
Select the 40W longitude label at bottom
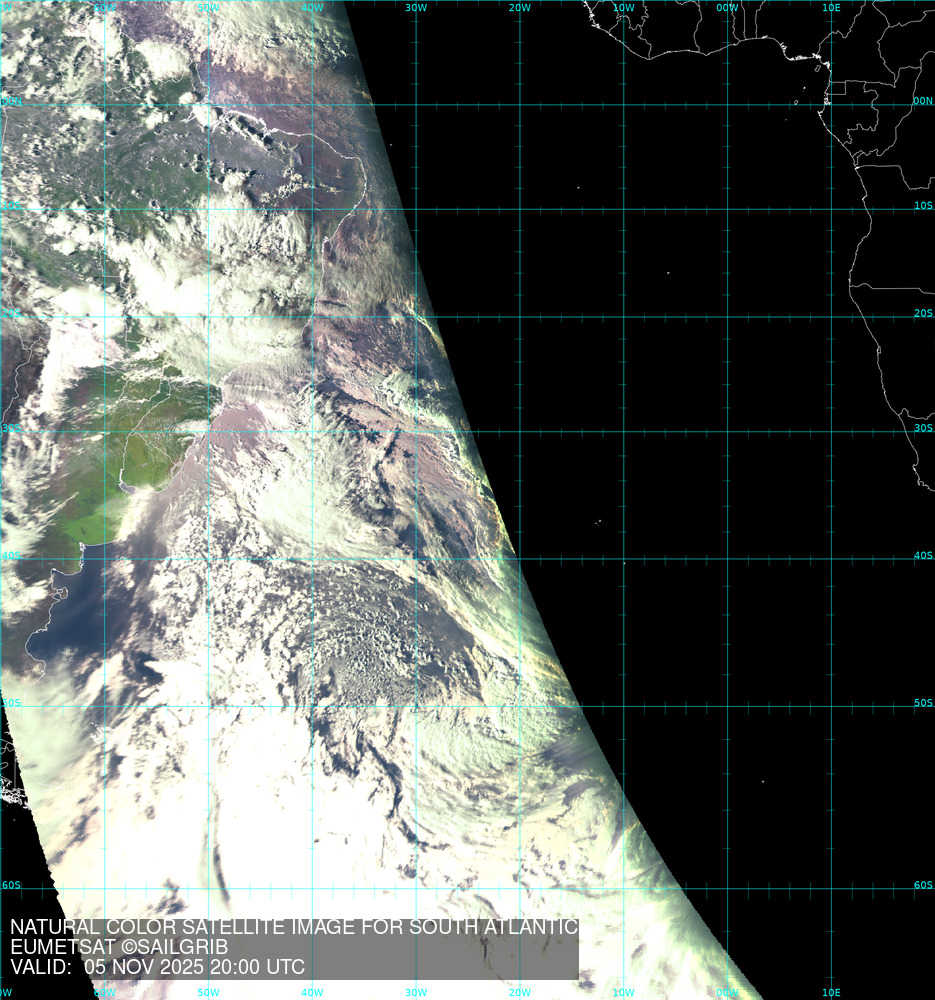tap(312, 993)
